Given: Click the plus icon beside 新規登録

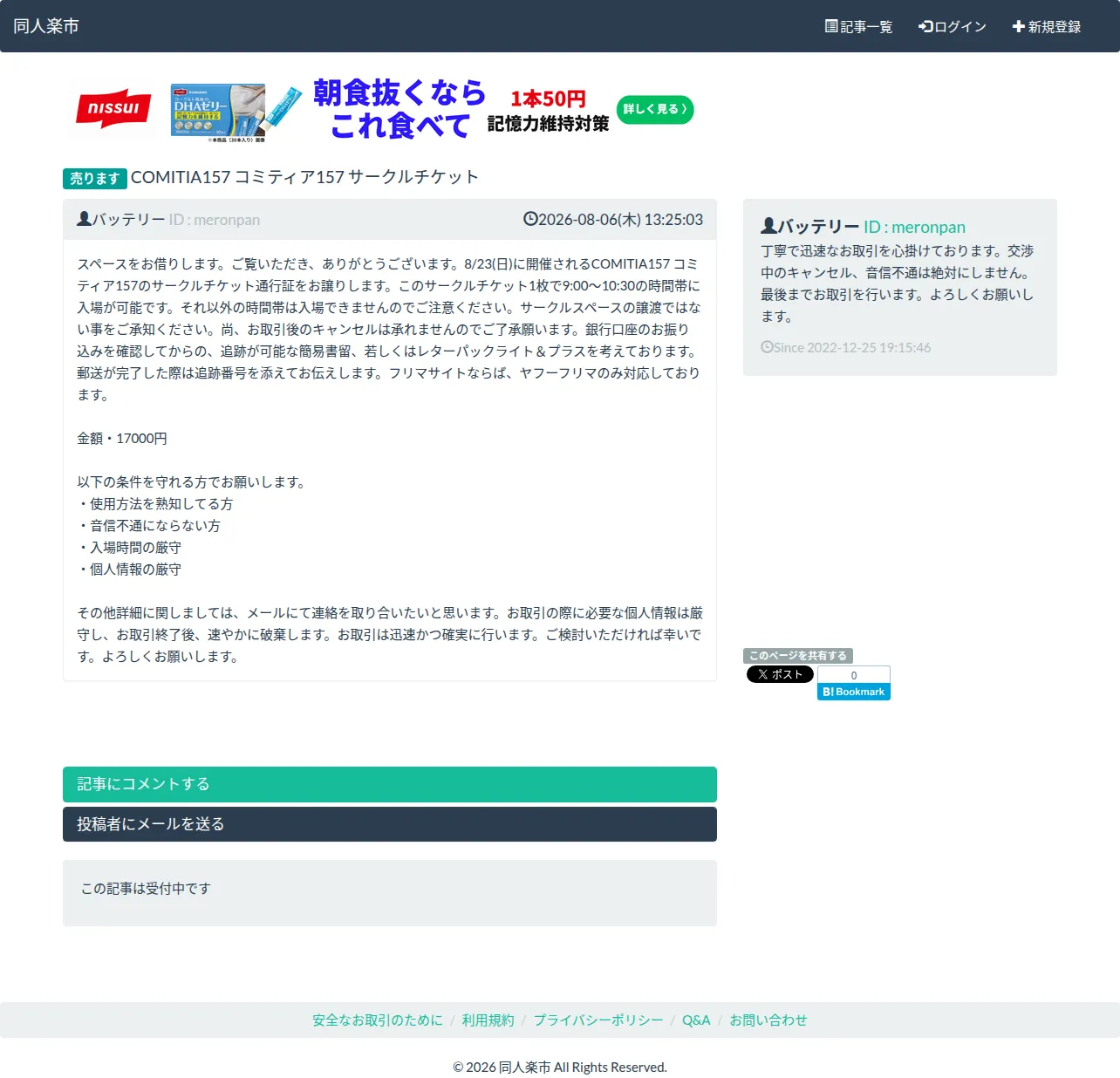Looking at the screenshot, I should pos(1018,26).
